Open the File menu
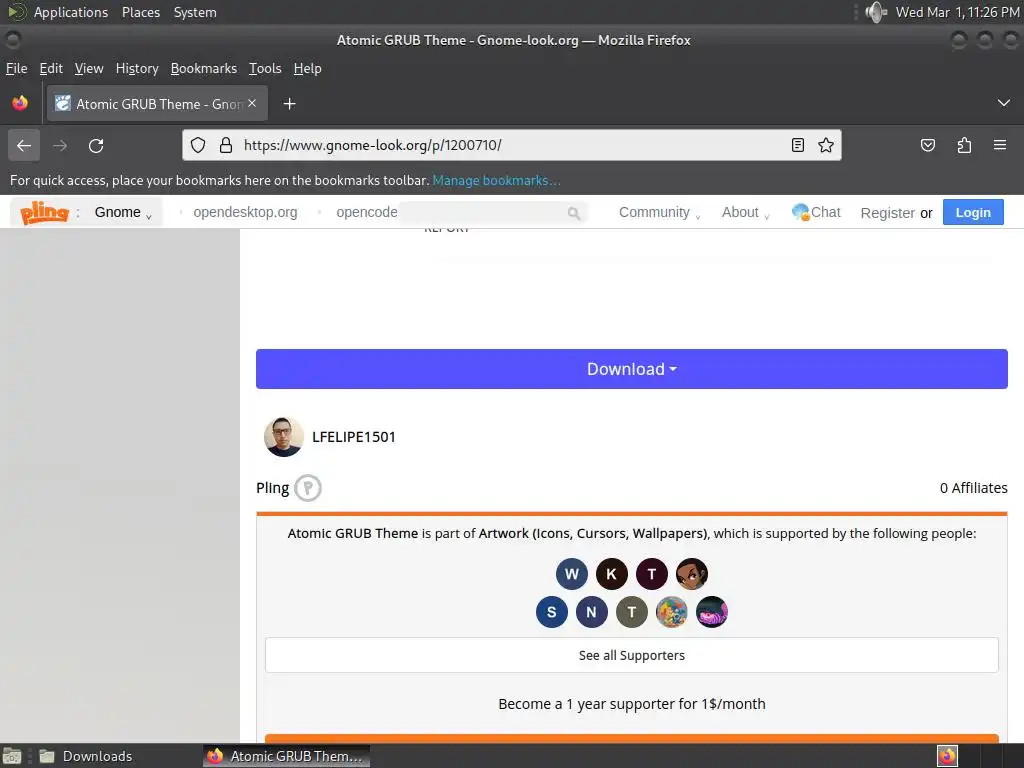 click(16, 69)
